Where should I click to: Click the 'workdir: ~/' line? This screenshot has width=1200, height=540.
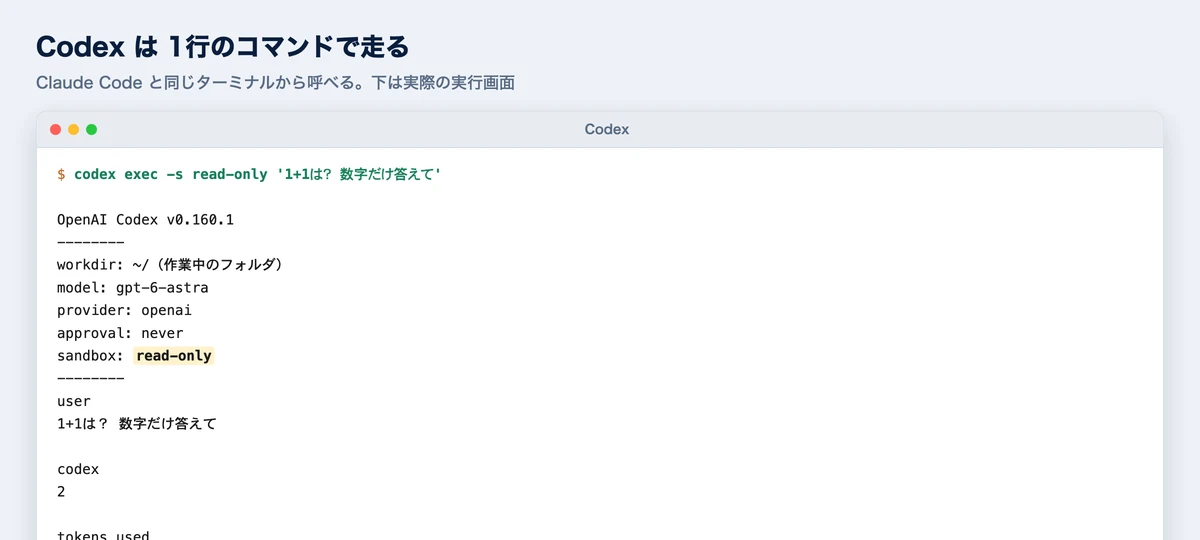coord(172,265)
